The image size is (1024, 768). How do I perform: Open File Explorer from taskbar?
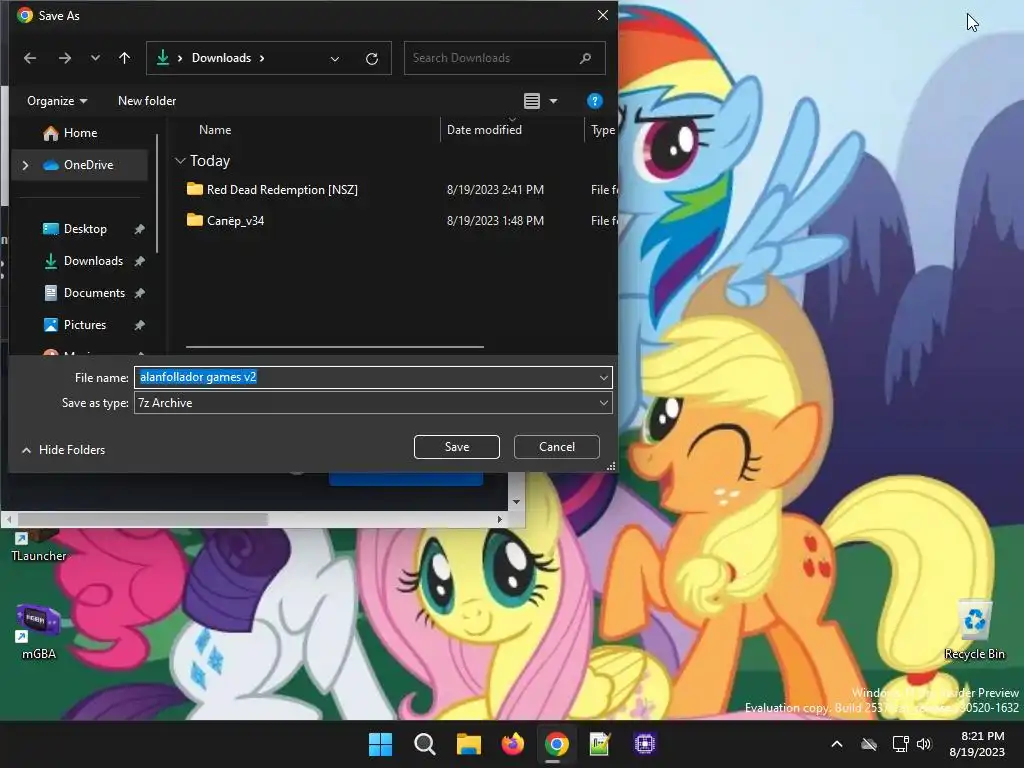pyautogui.click(x=468, y=744)
